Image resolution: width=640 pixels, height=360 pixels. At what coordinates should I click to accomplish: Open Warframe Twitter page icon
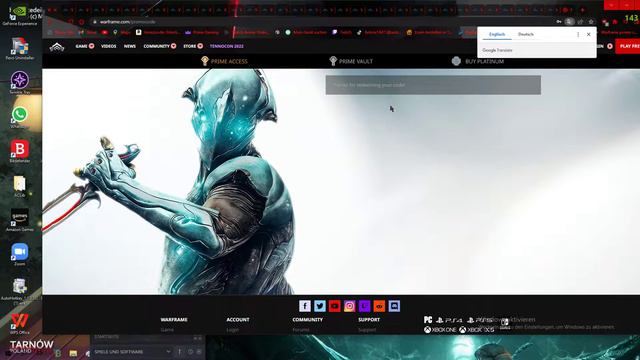[320, 306]
